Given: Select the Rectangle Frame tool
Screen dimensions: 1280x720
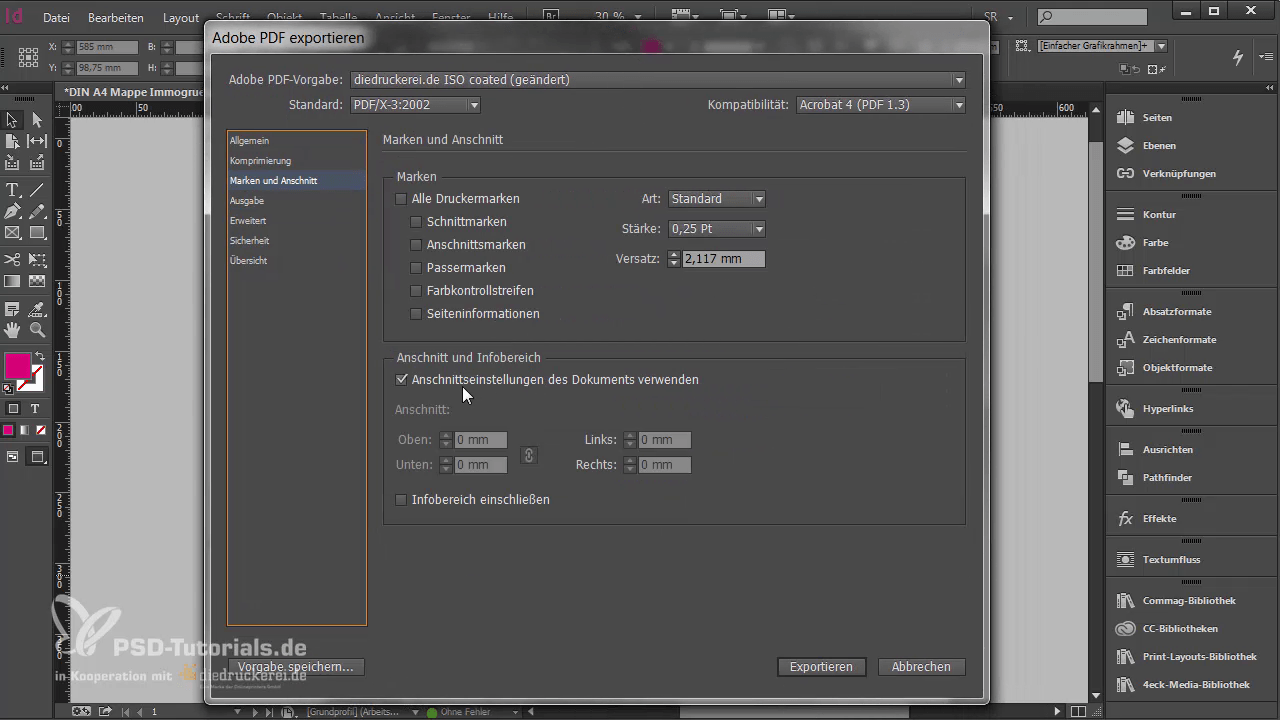Looking at the screenshot, I should pyautogui.click(x=12, y=233).
